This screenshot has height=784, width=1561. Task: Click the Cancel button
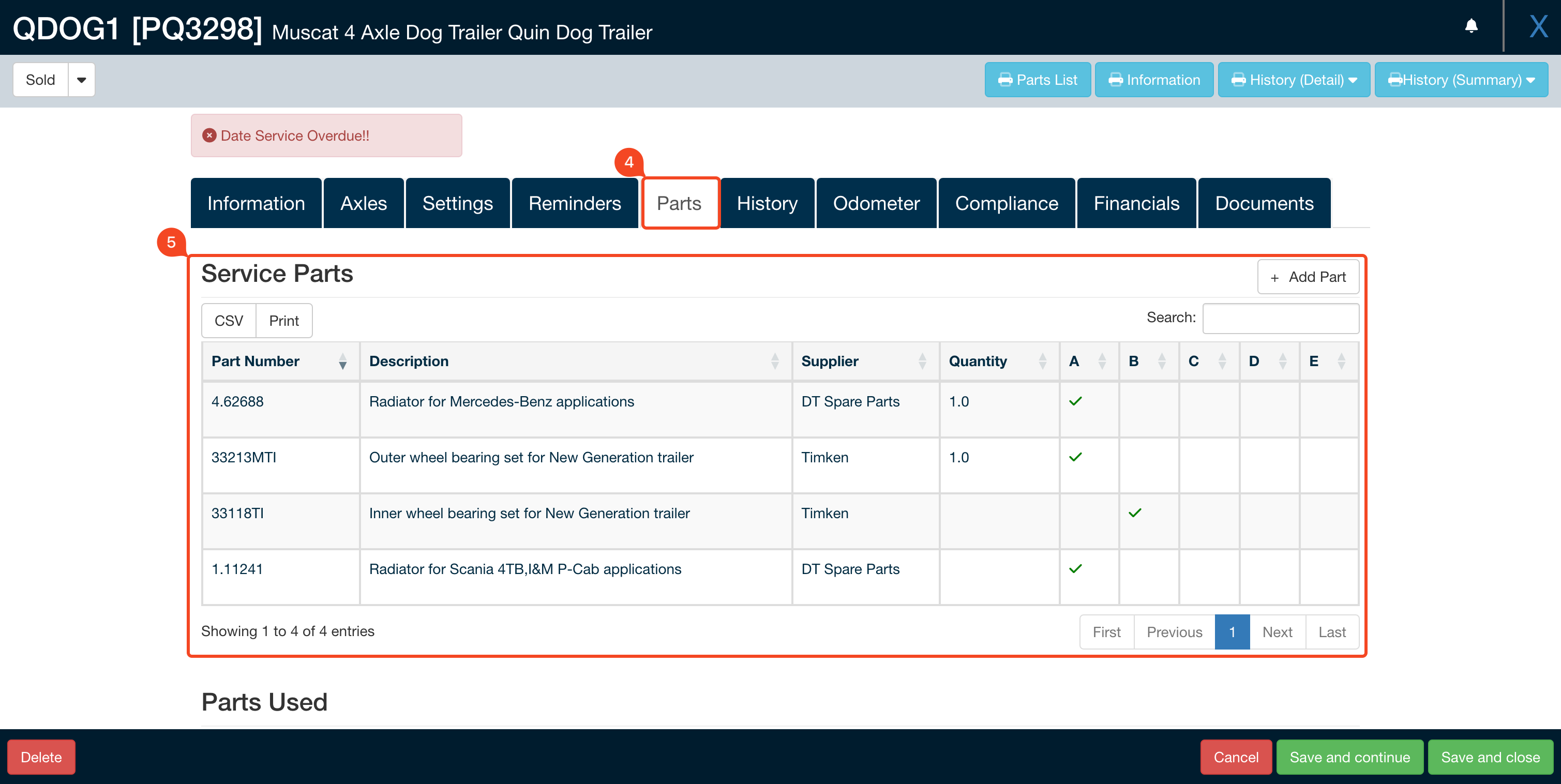[x=1236, y=757]
